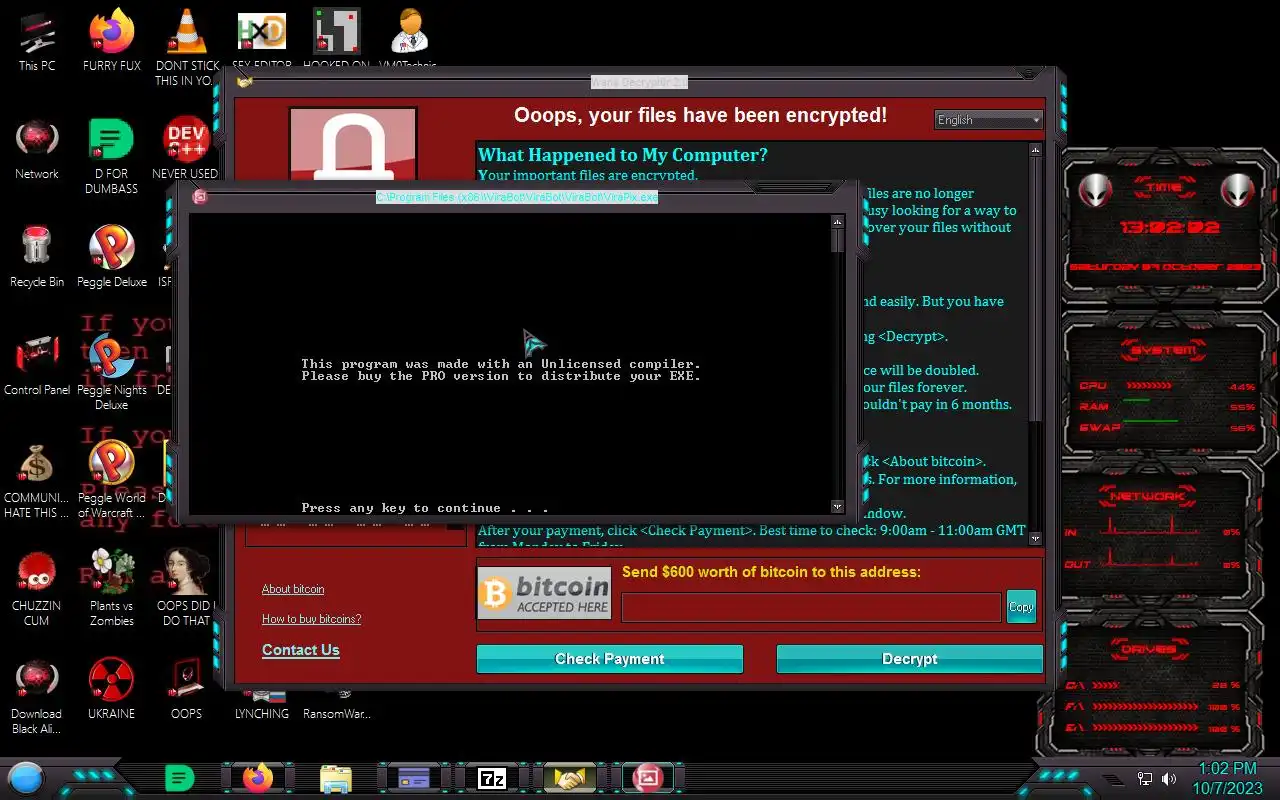This screenshot has height=800, width=1280.
Task: Click the 'What Happened to My Computer?' heading
Action: click(623, 155)
